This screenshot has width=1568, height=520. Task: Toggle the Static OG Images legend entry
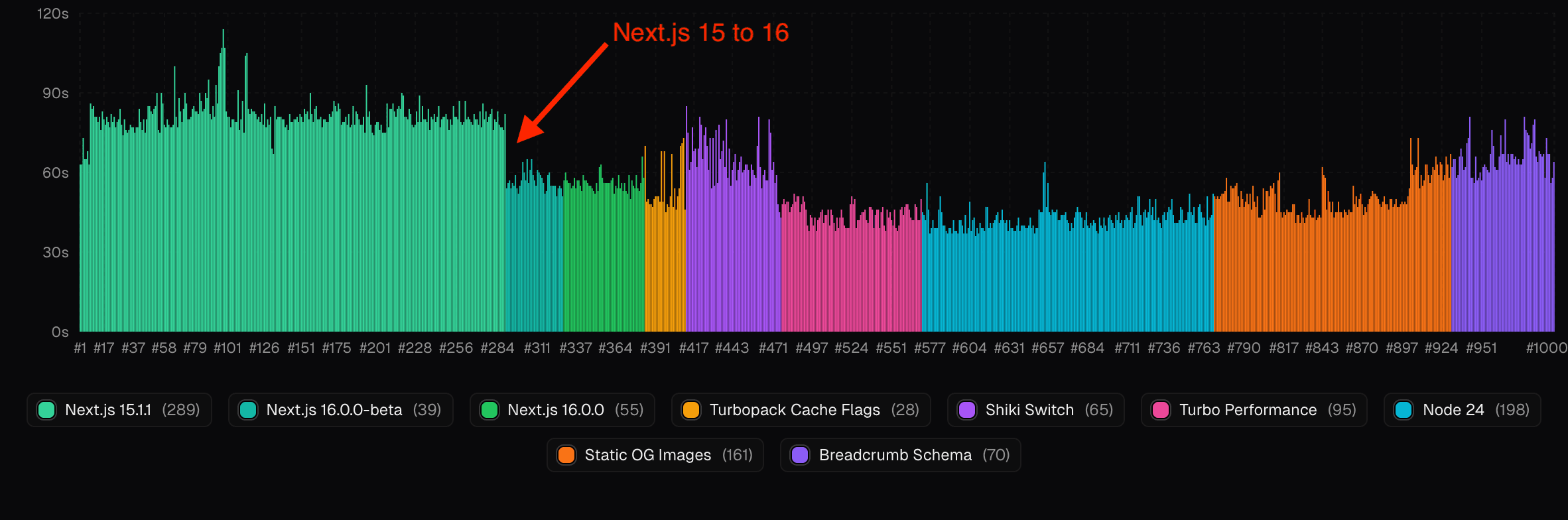tap(655, 455)
